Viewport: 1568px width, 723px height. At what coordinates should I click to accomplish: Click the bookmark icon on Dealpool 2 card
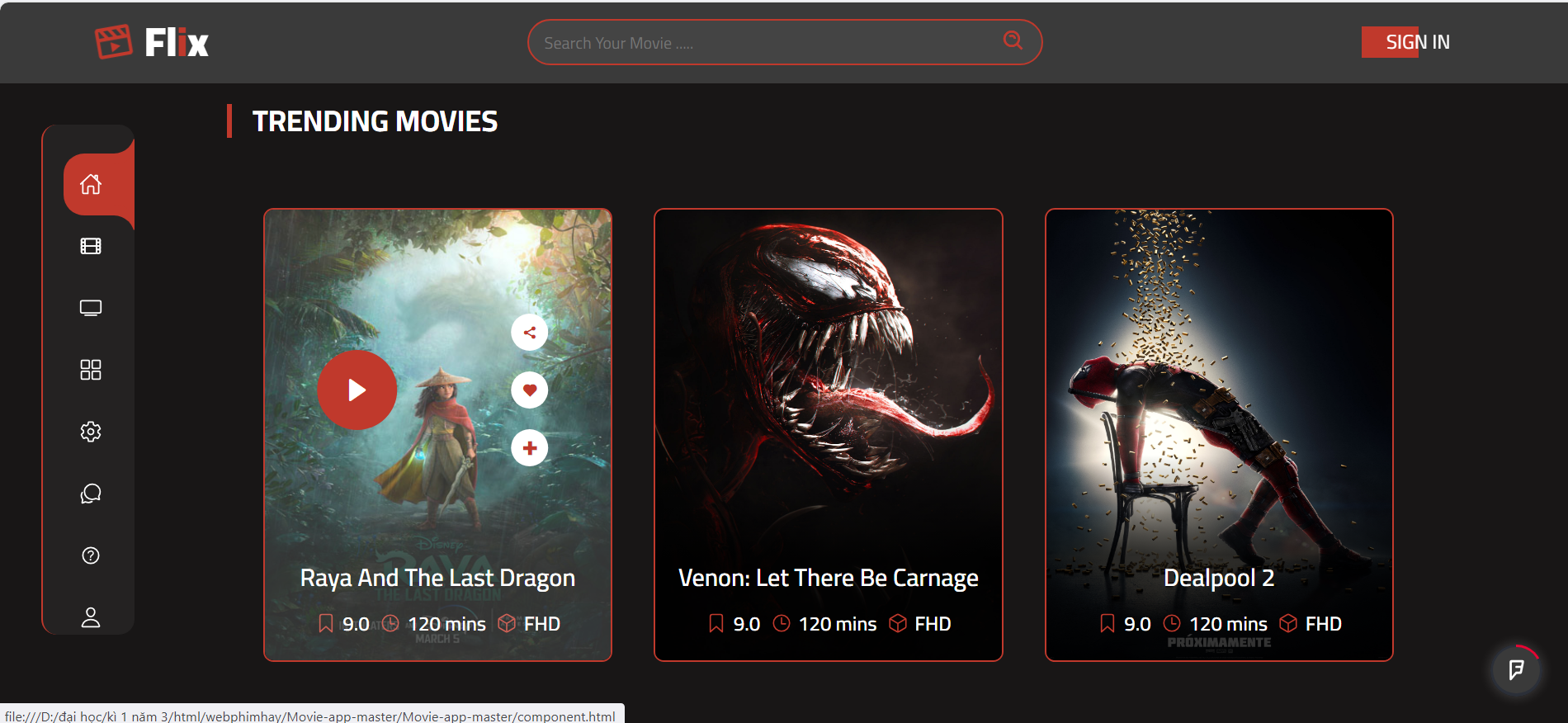point(1108,624)
